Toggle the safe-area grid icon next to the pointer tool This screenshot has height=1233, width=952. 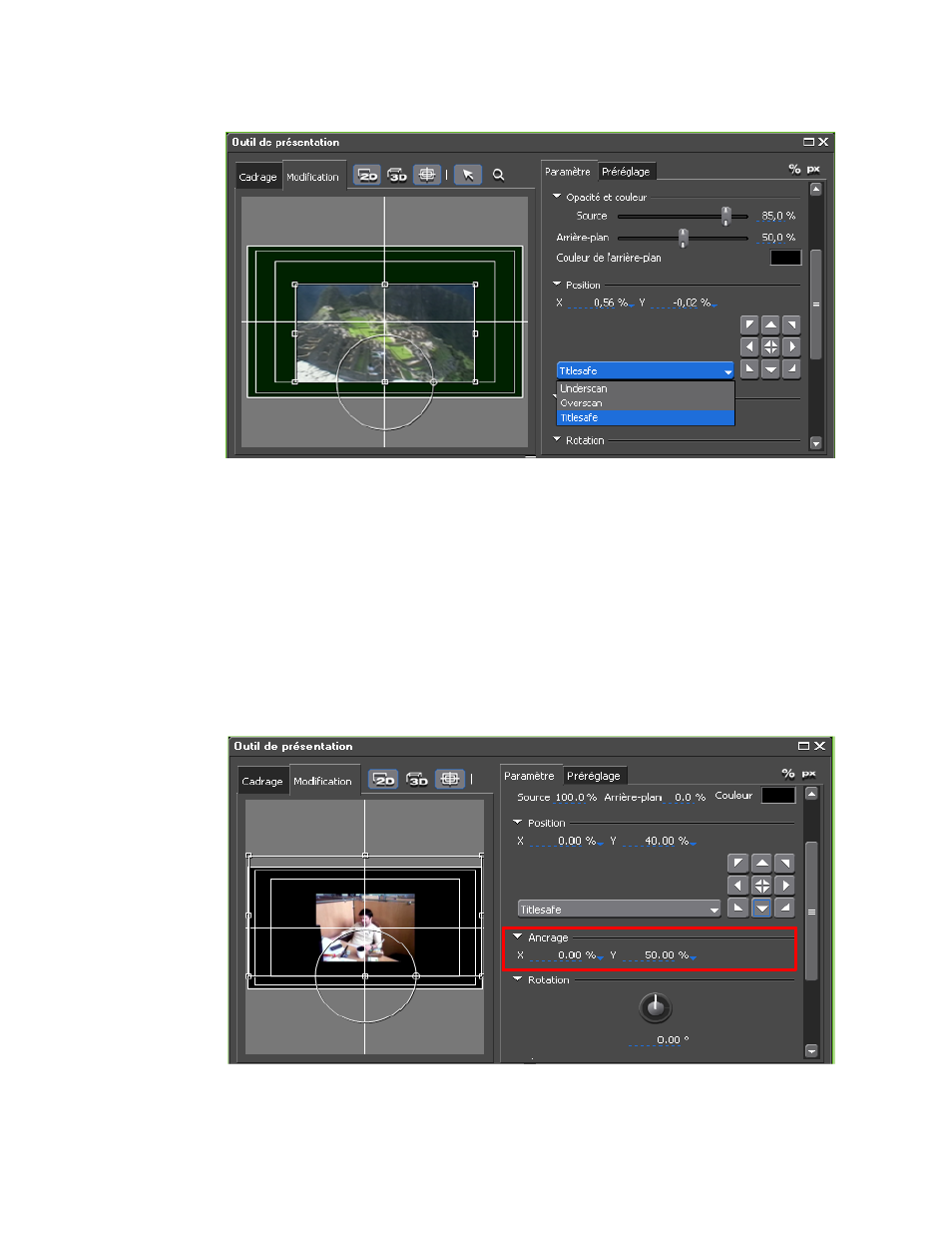point(426,175)
